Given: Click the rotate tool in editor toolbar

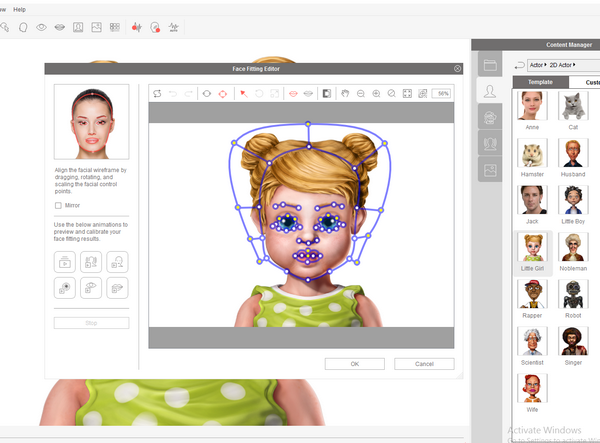Looking at the screenshot, I should 259,93.
